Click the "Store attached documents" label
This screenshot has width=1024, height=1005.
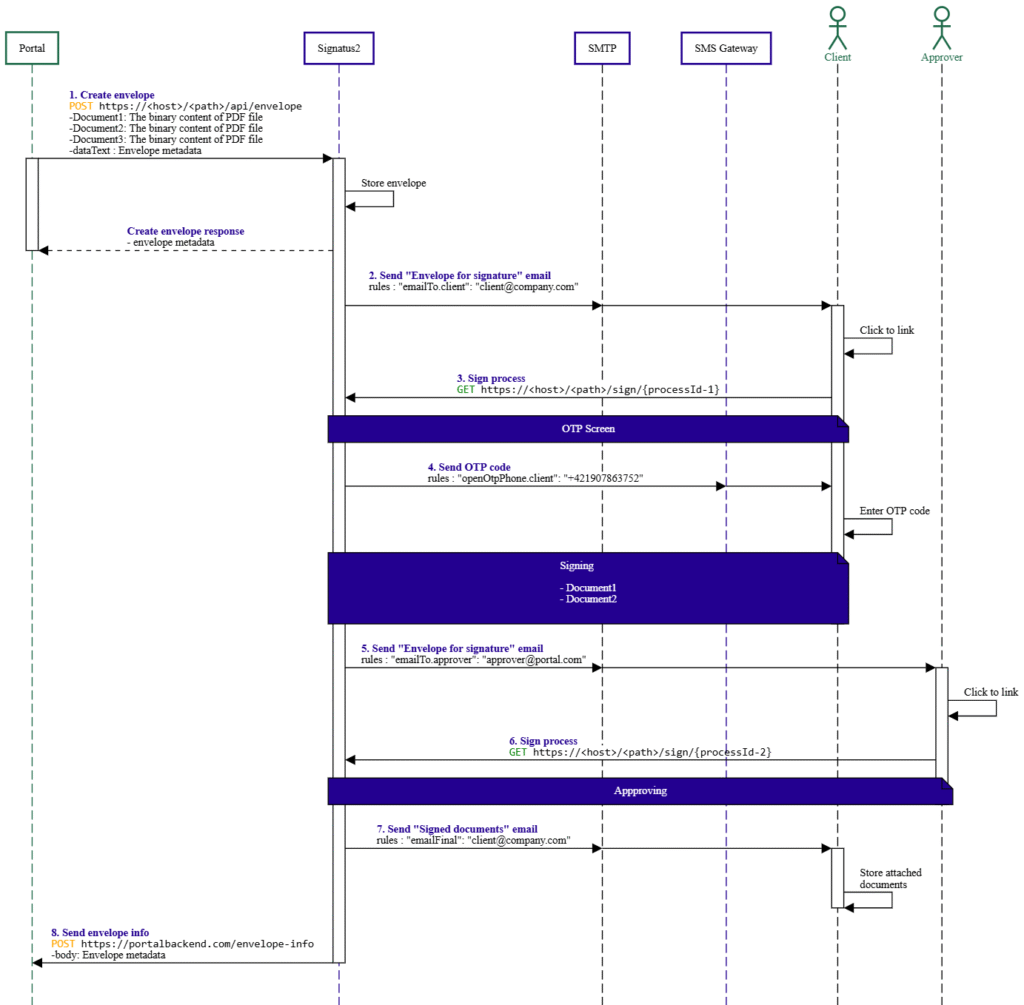click(x=890, y=878)
